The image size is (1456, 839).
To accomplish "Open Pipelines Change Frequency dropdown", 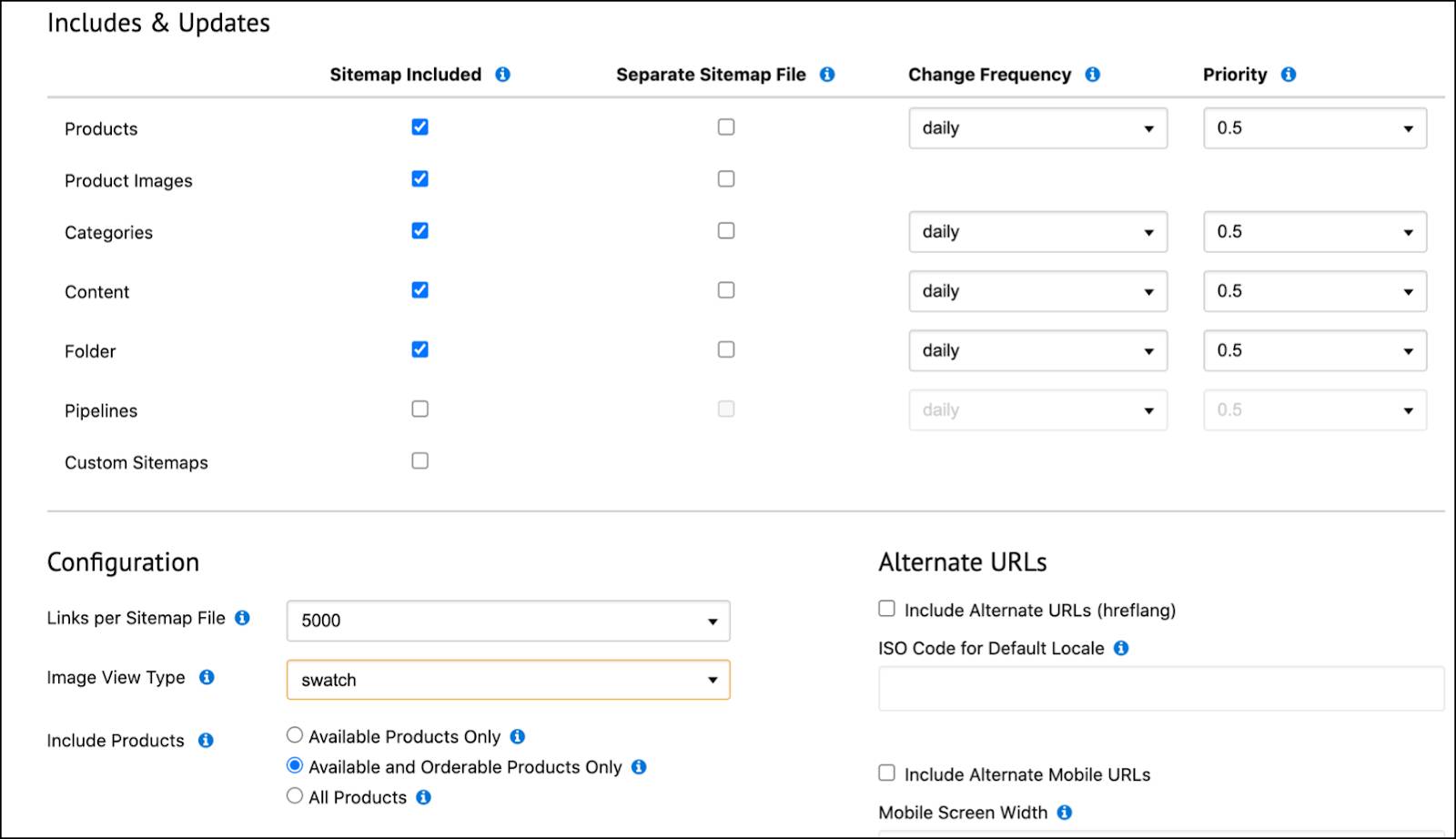I will 1038,410.
